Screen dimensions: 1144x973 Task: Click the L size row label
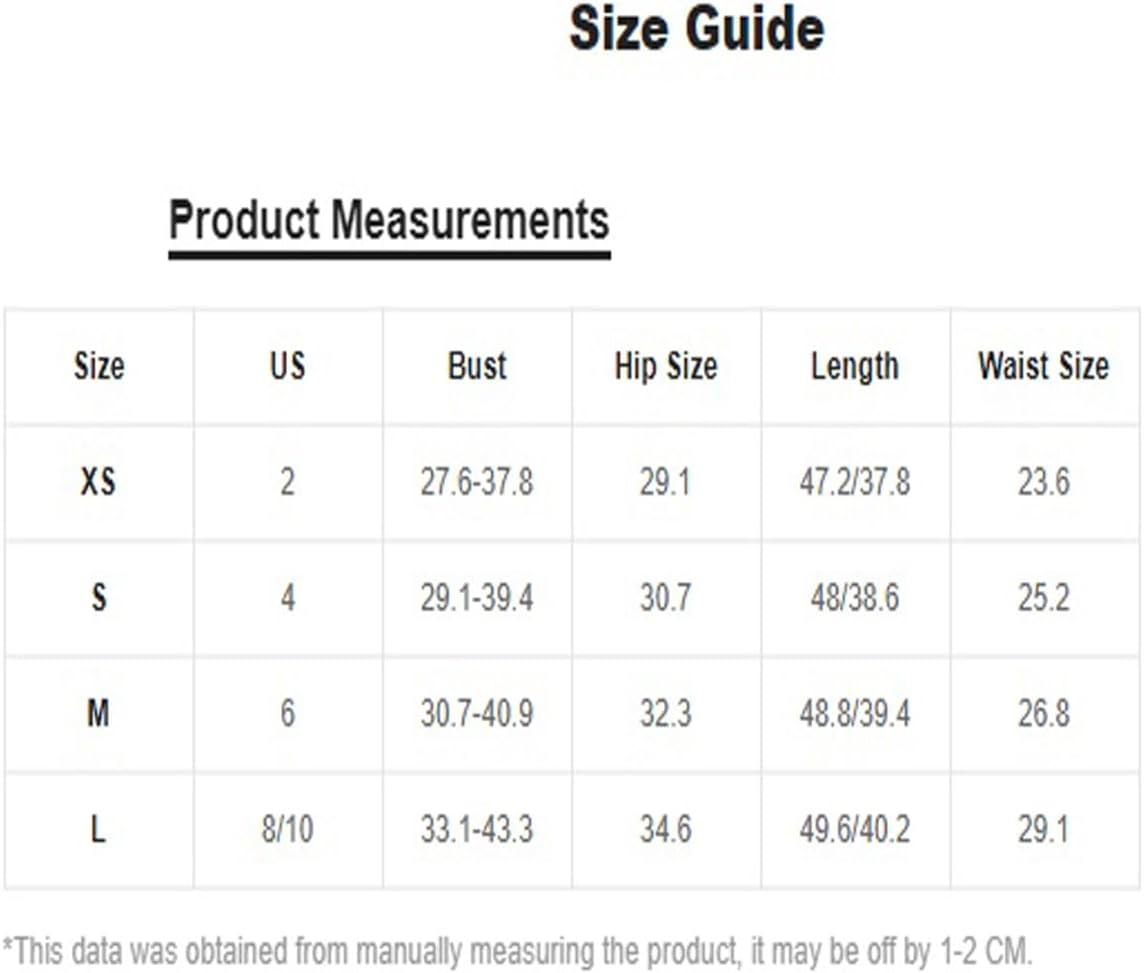pyautogui.click(x=98, y=829)
